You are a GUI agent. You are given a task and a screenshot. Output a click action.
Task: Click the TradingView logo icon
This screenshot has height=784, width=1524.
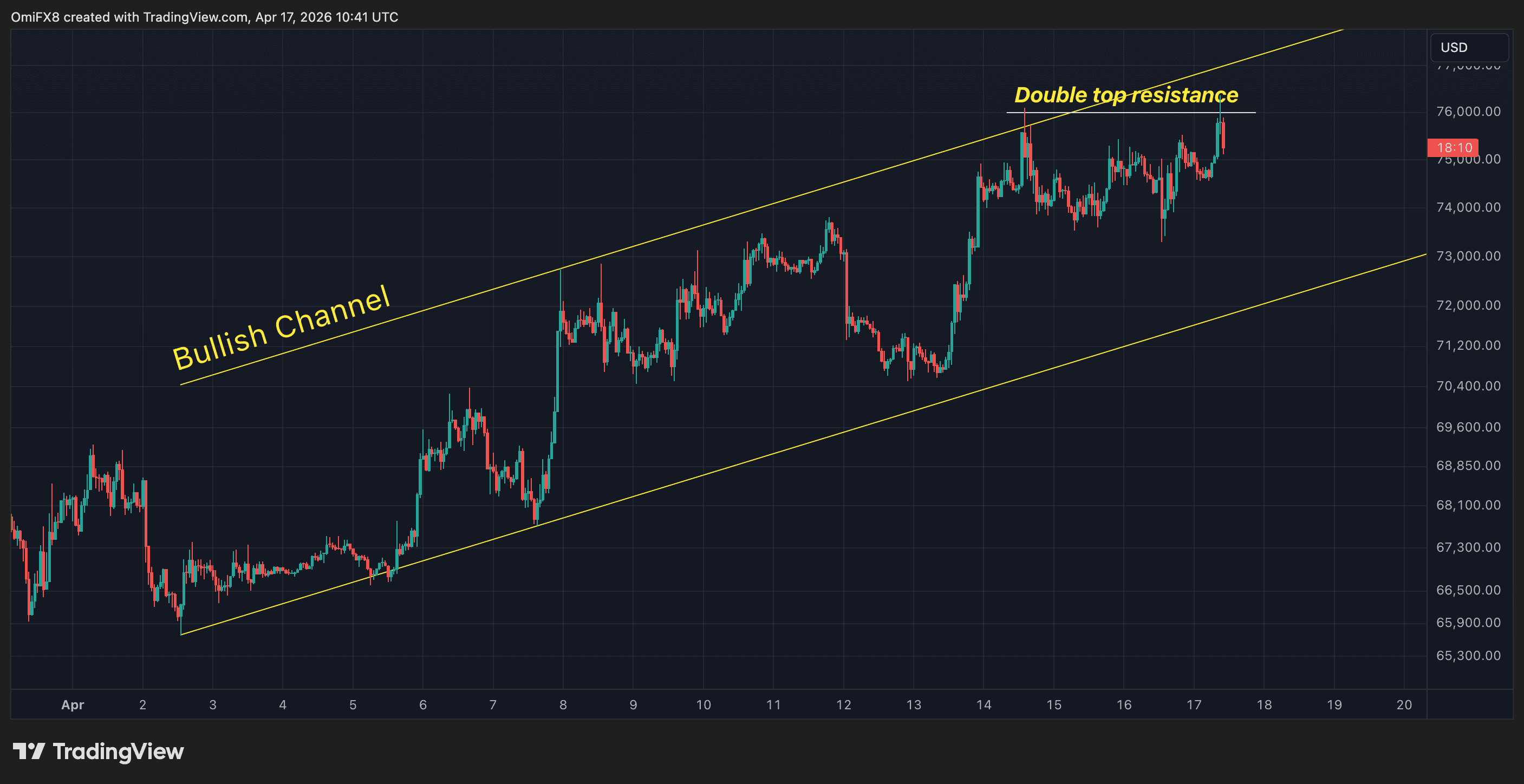[28, 751]
